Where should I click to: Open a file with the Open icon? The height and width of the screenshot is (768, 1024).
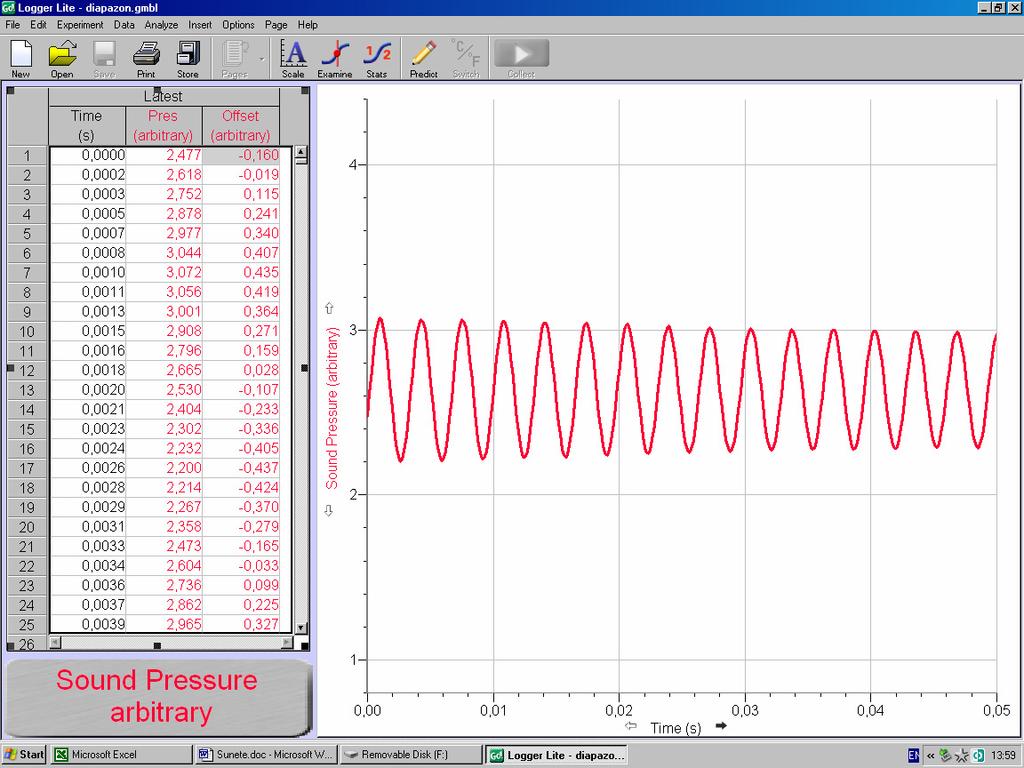[62, 58]
